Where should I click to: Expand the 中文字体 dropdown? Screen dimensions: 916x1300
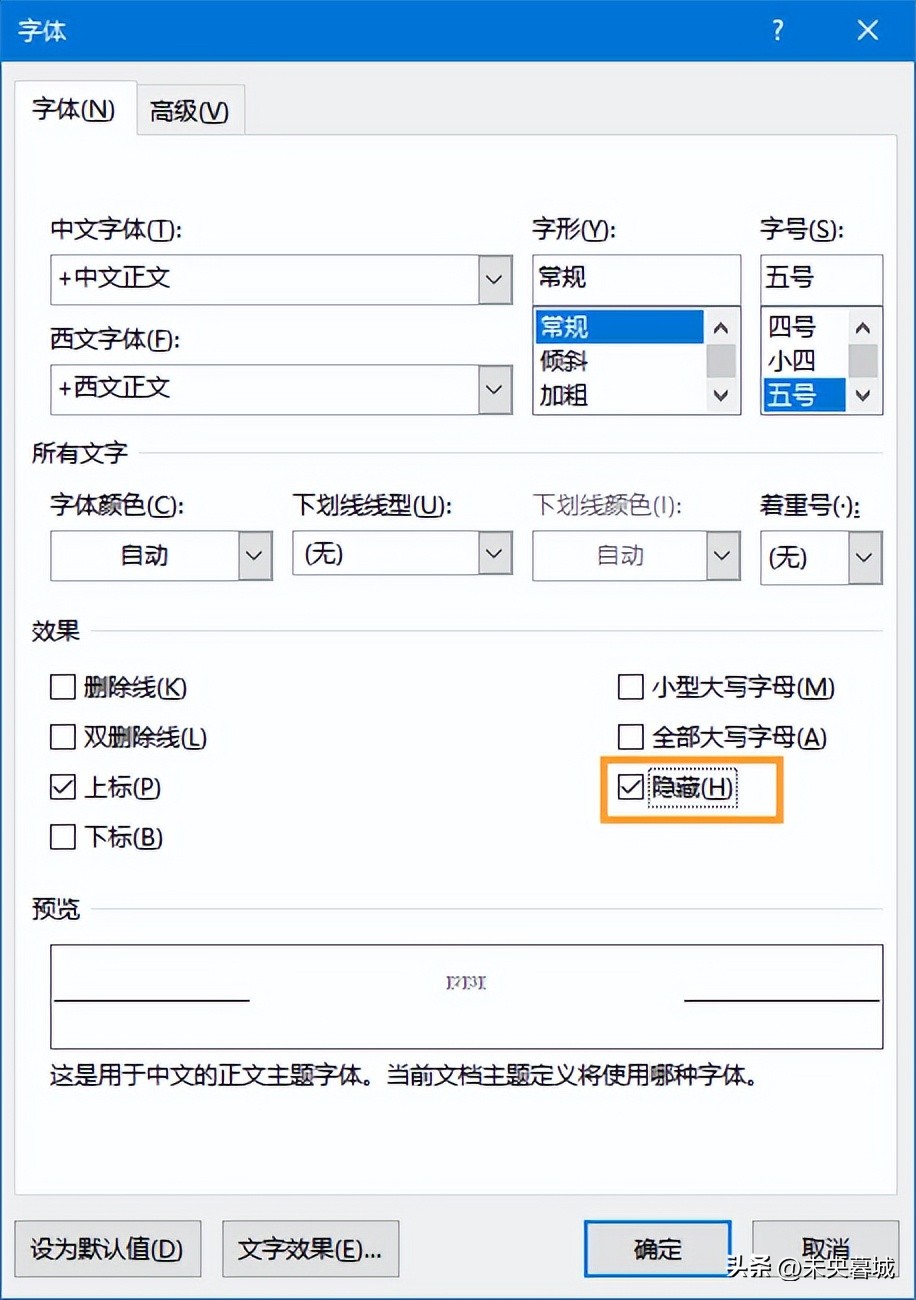click(495, 279)
